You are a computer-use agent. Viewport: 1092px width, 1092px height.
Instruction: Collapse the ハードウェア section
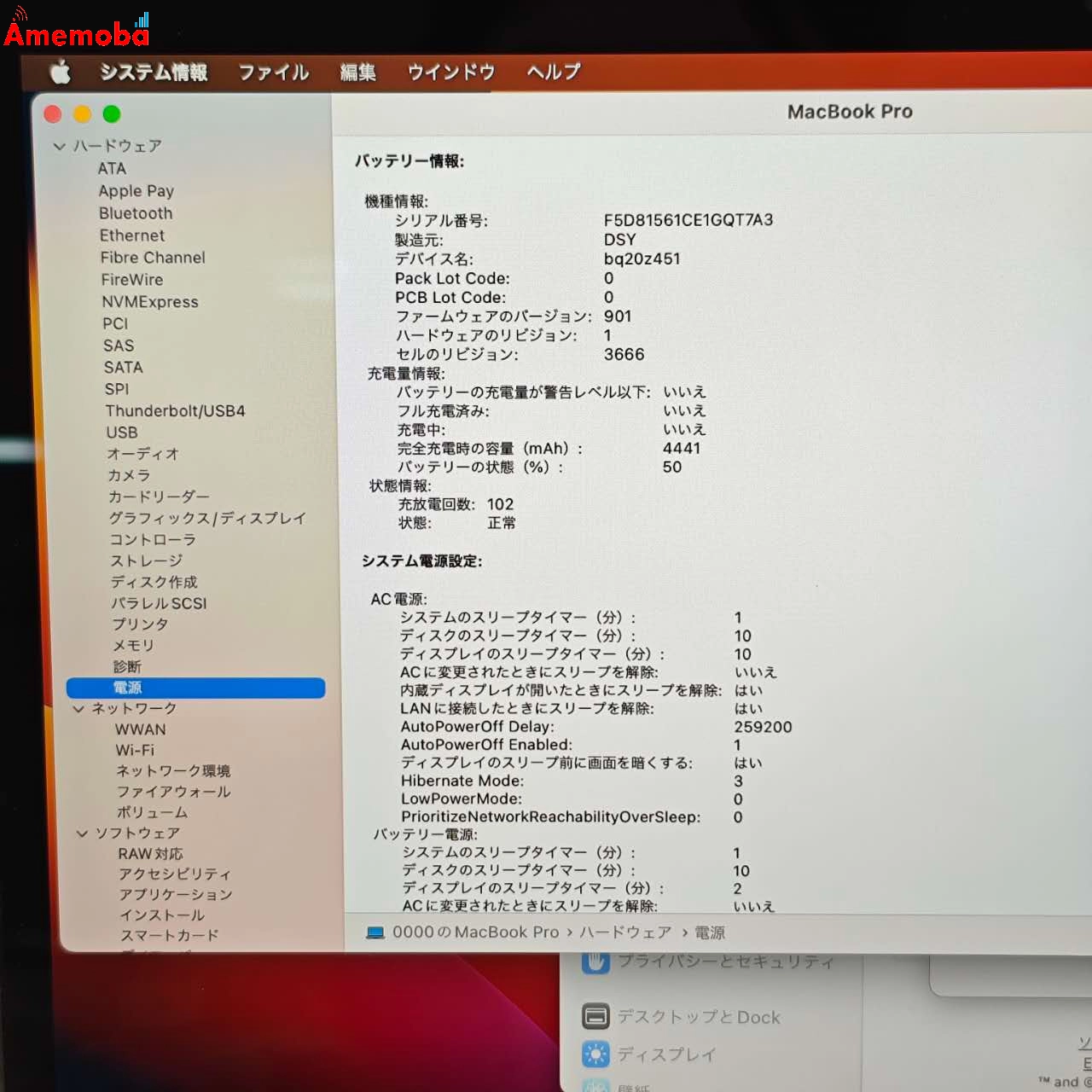click(x=59, y=146)
